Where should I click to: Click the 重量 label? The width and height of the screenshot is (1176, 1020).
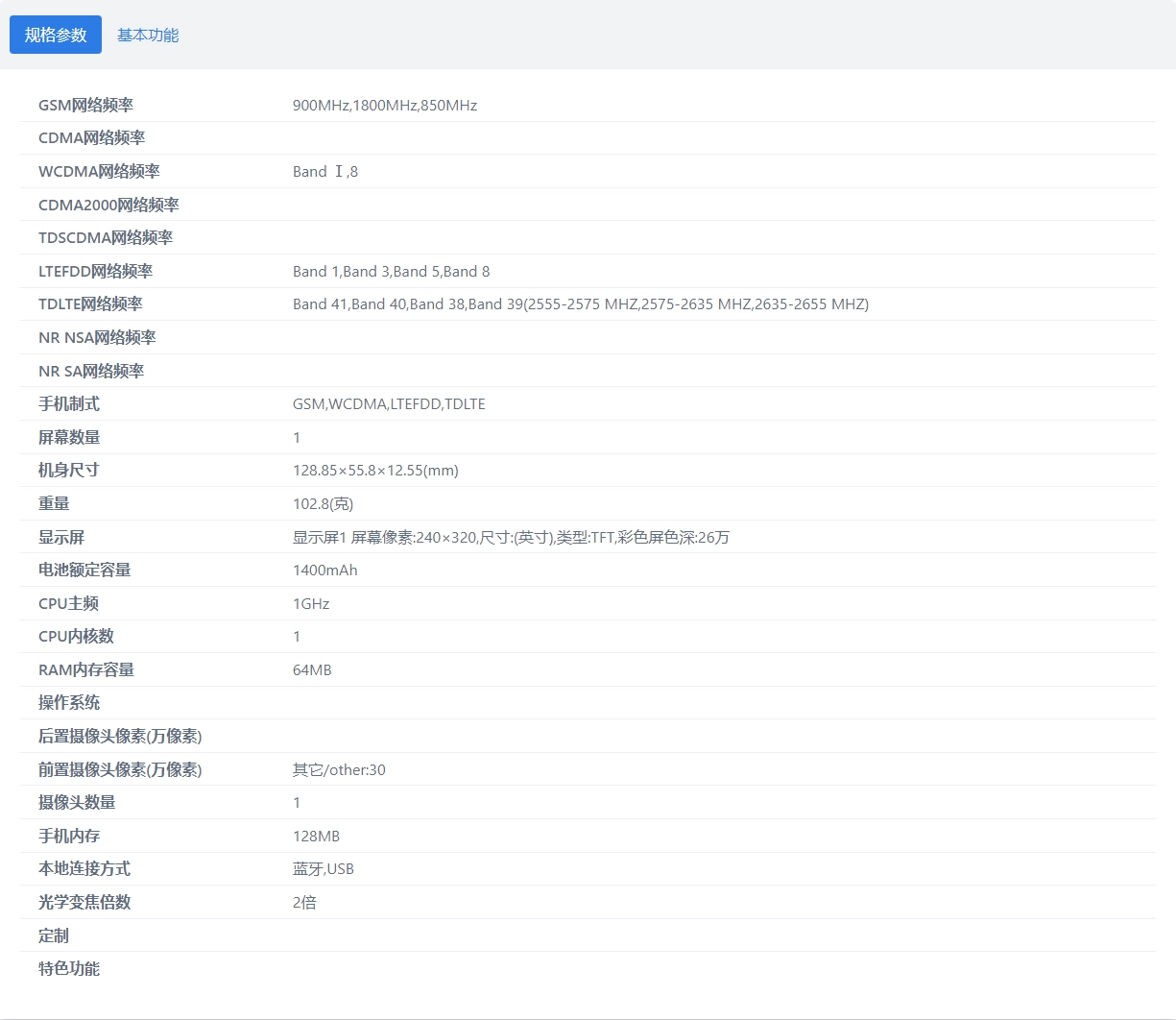(54, 503)
